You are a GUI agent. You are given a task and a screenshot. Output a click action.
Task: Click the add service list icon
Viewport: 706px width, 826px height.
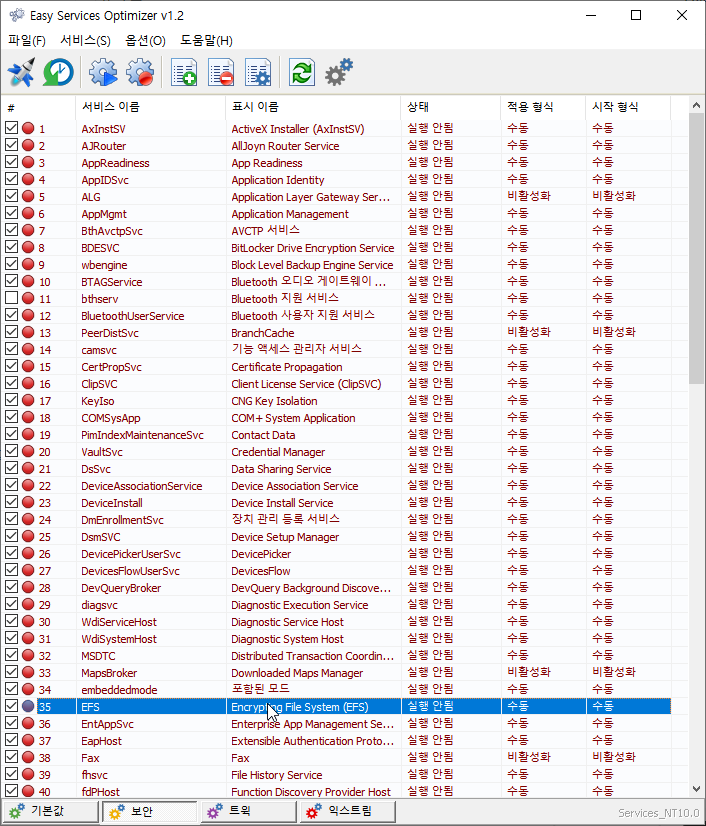click(184, 72)
